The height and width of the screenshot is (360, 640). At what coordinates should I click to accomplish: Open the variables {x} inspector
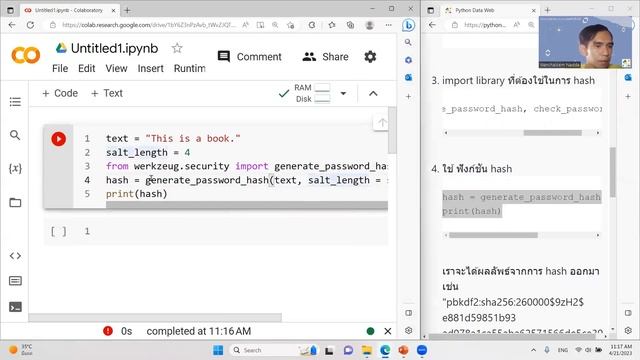pyautogui.click(x=15, y=169)
